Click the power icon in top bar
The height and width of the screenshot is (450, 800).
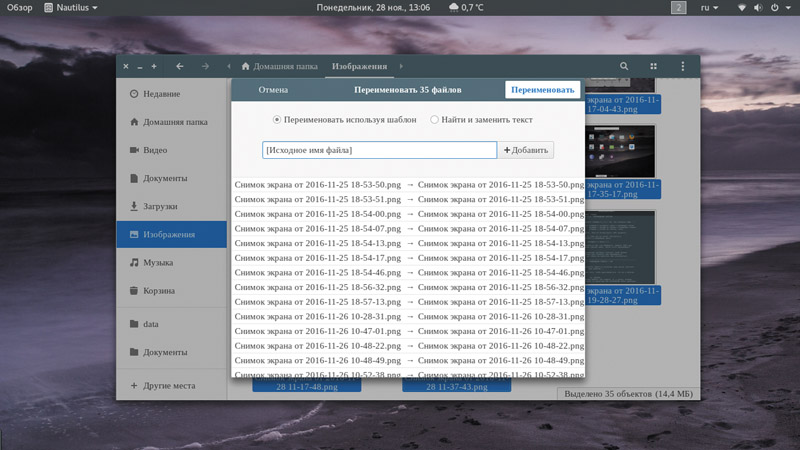click(x=774, y=8)
